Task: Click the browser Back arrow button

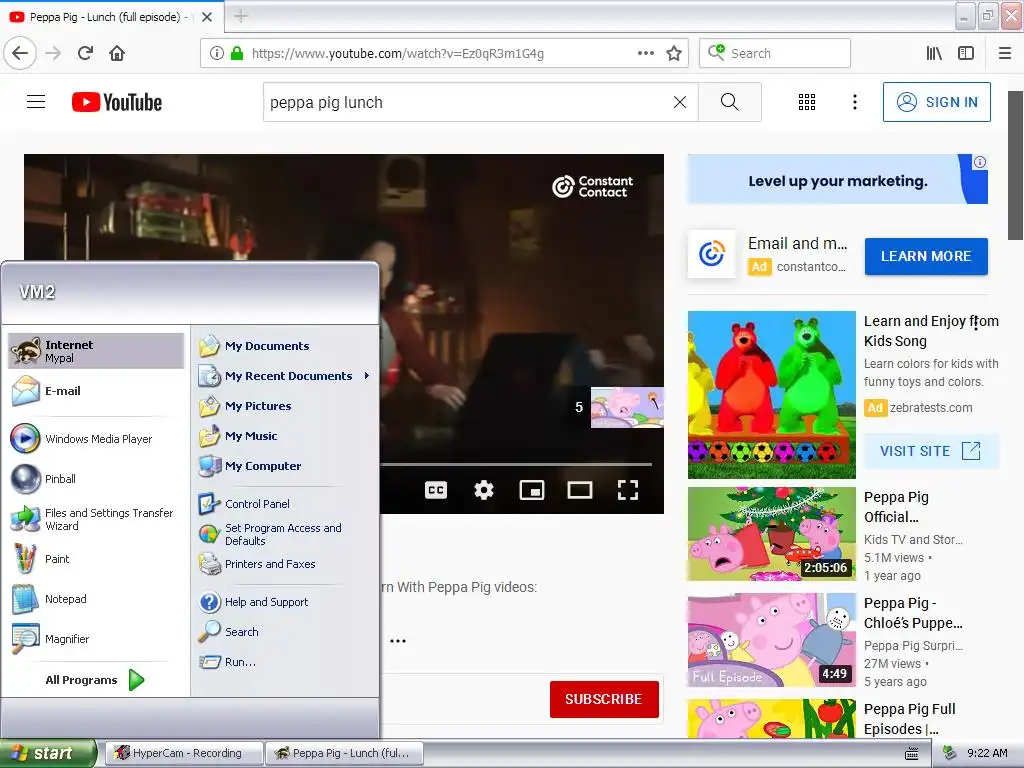Action: point(20,53)
